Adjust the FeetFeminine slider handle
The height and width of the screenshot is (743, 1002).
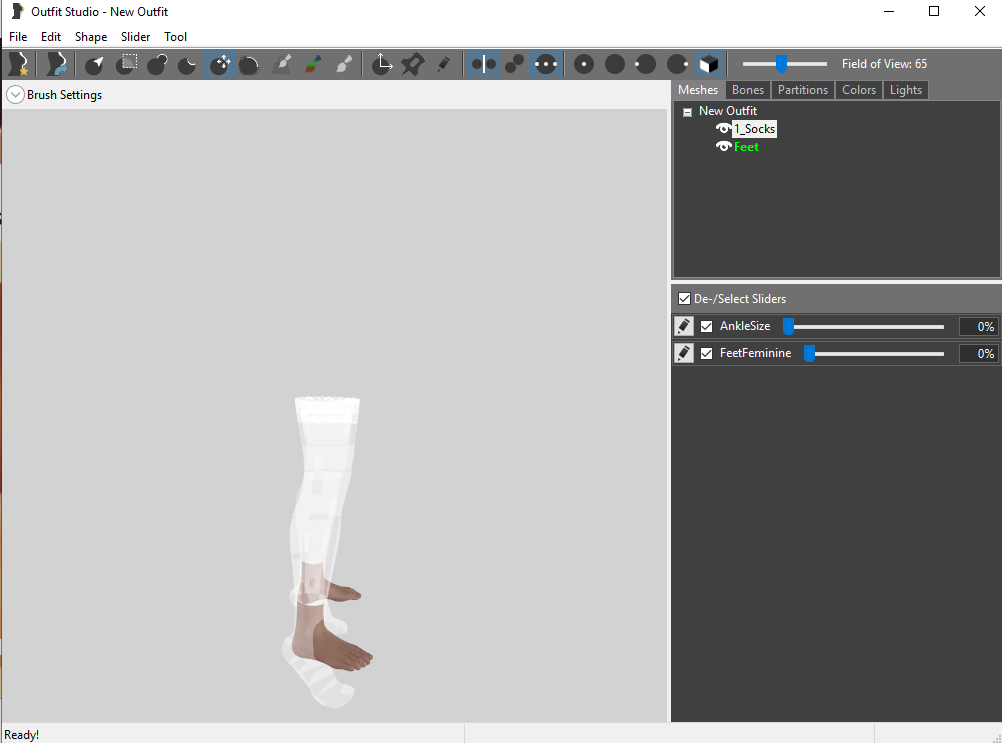[809, 353]
